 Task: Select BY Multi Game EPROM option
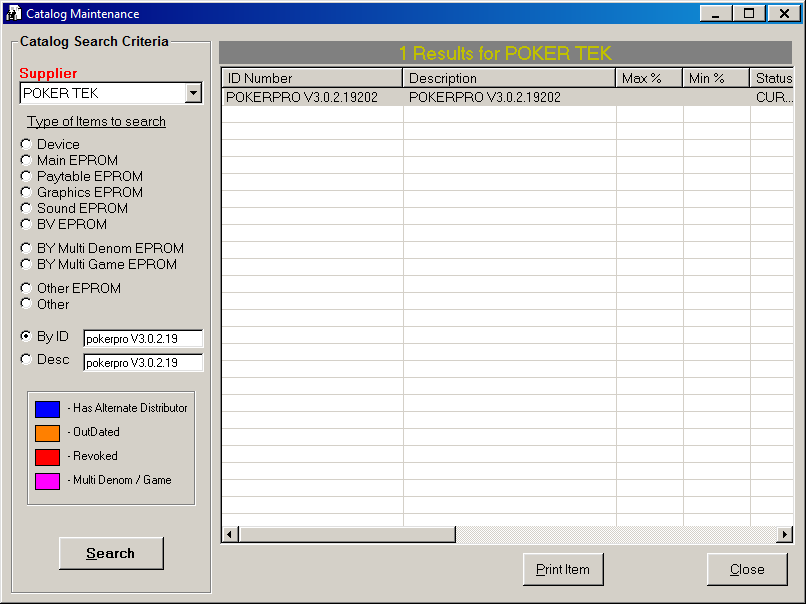[x=26, y=264]
